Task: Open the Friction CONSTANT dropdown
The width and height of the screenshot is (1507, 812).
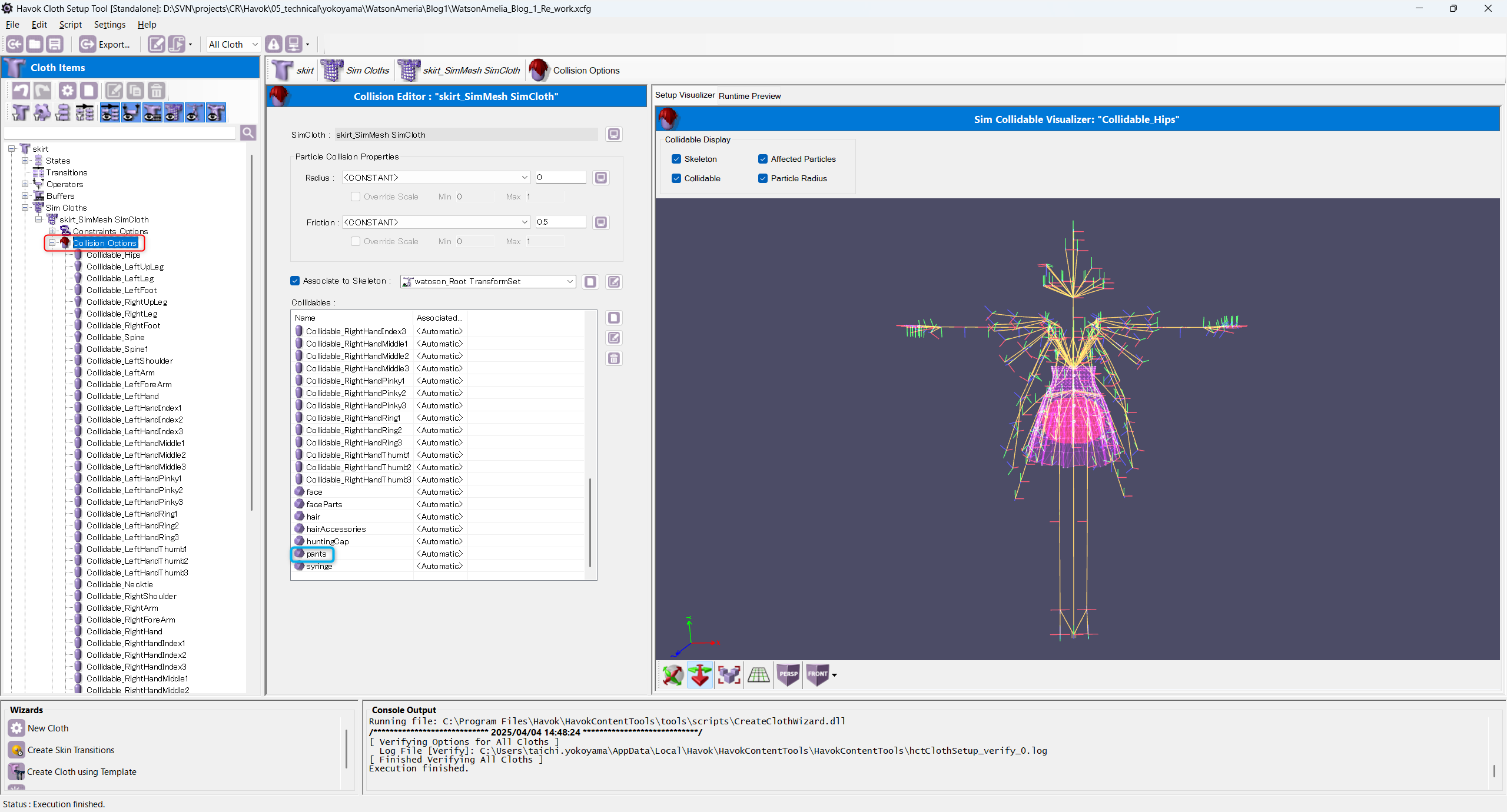Action: (x=436, y=222)
